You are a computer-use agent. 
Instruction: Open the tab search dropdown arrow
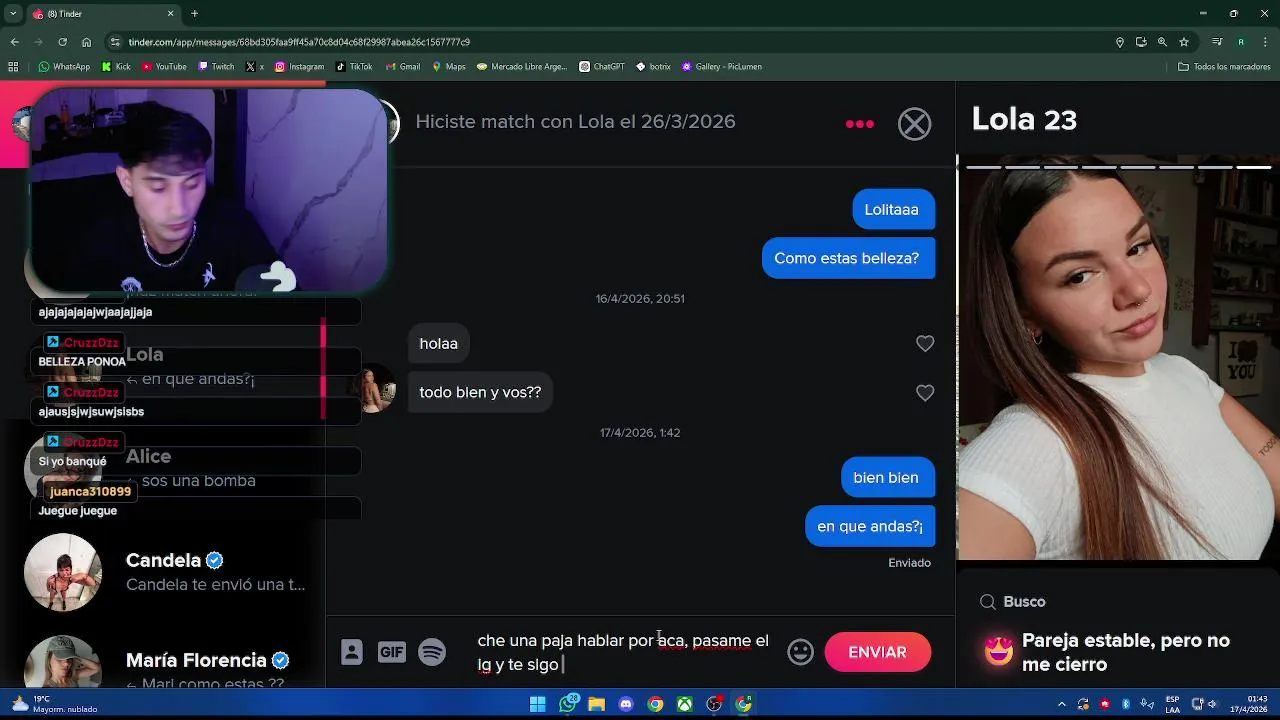click(x=13, y=14)
